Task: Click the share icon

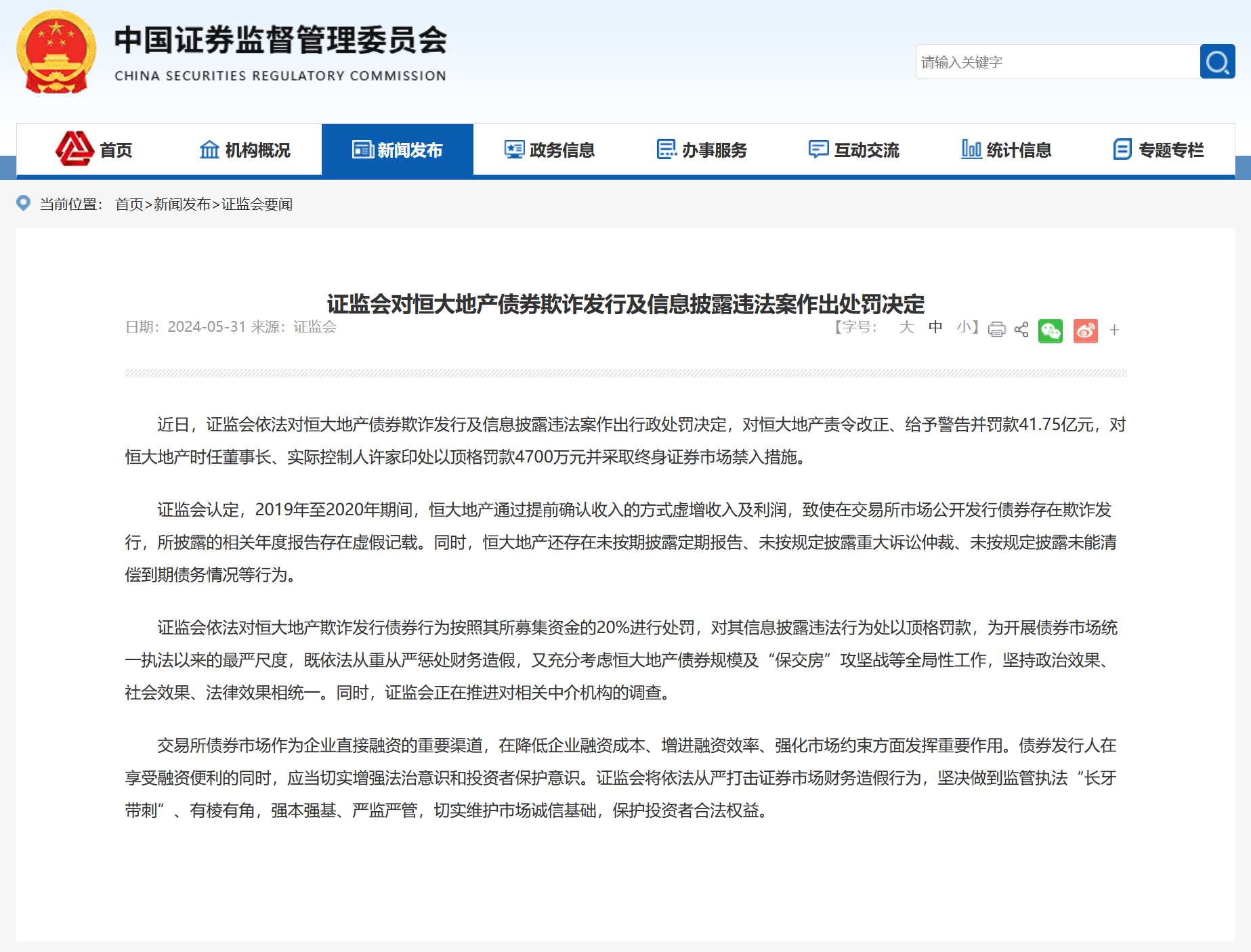Action: pos(1021,330)
